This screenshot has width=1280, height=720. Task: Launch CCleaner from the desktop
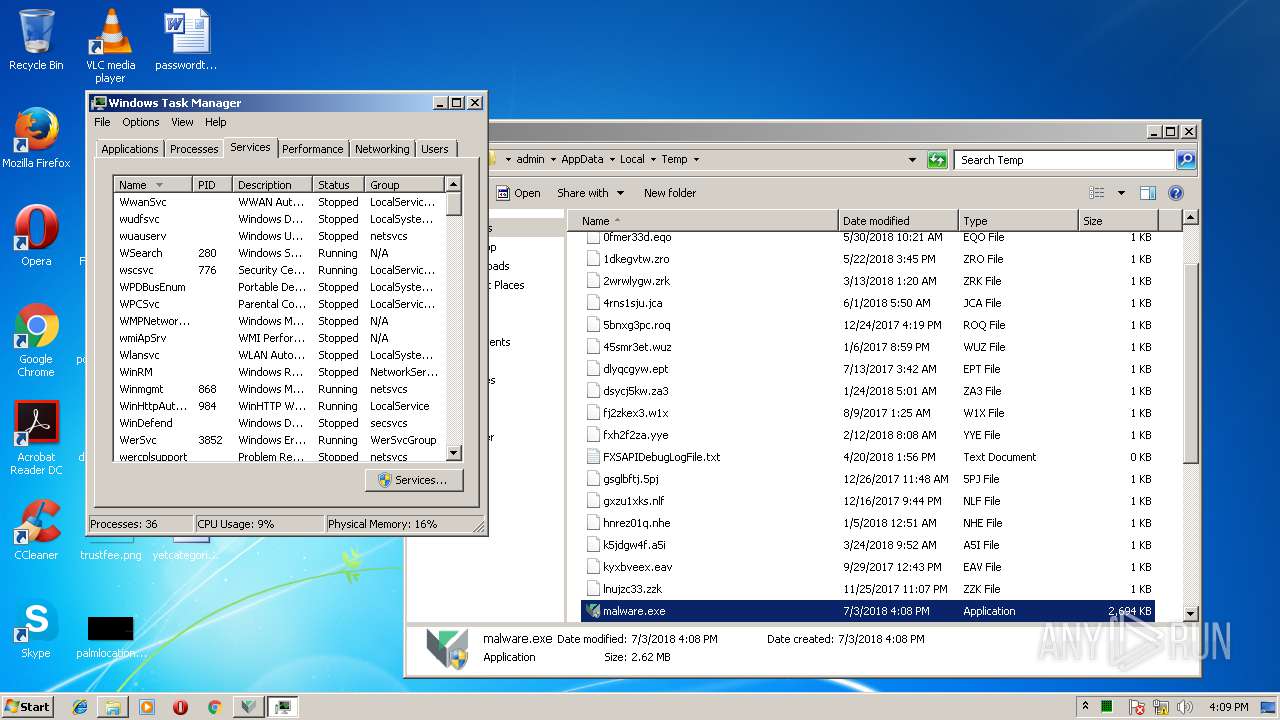coord(36,530)
